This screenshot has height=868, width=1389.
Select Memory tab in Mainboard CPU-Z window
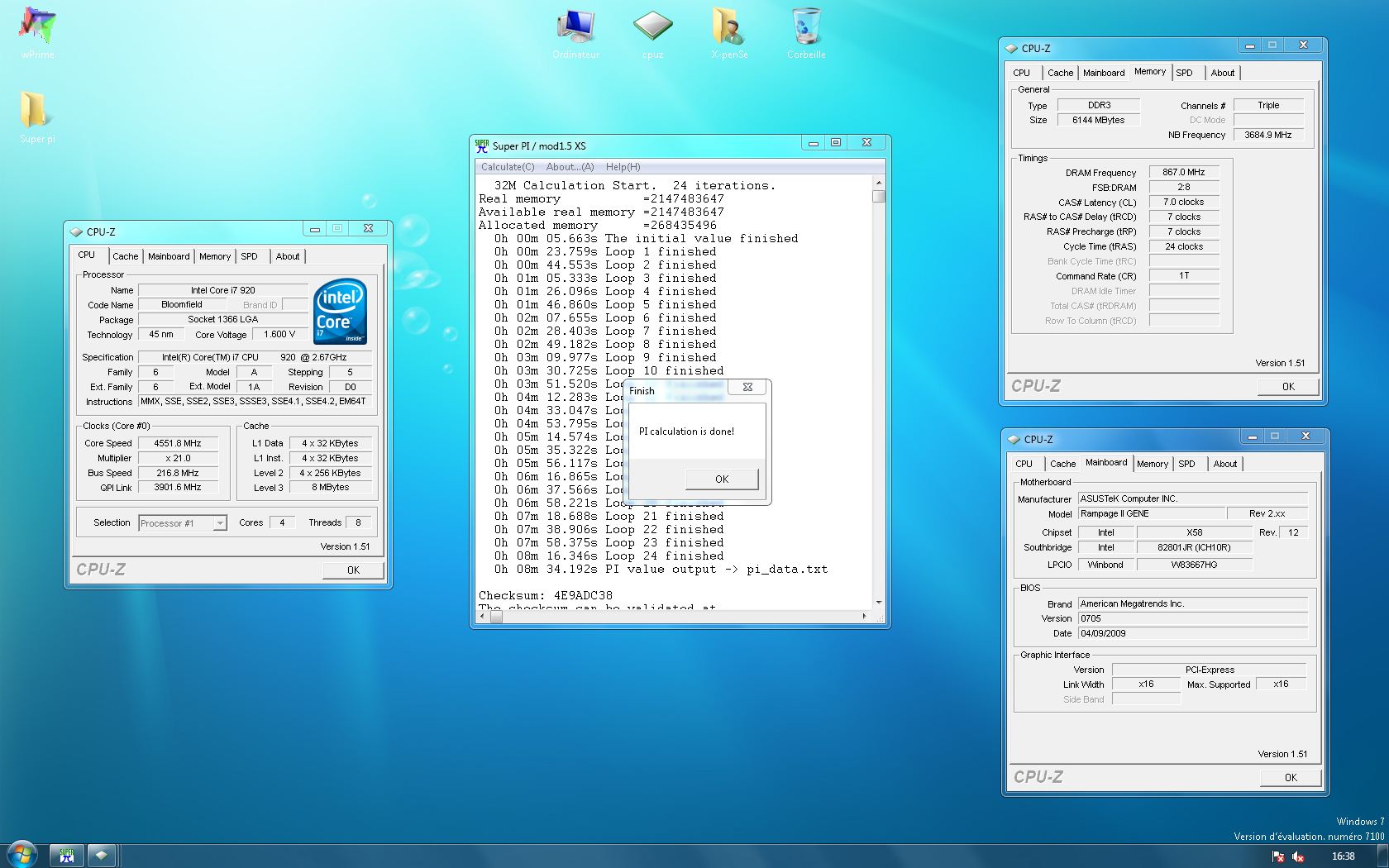coord(1153,464)
